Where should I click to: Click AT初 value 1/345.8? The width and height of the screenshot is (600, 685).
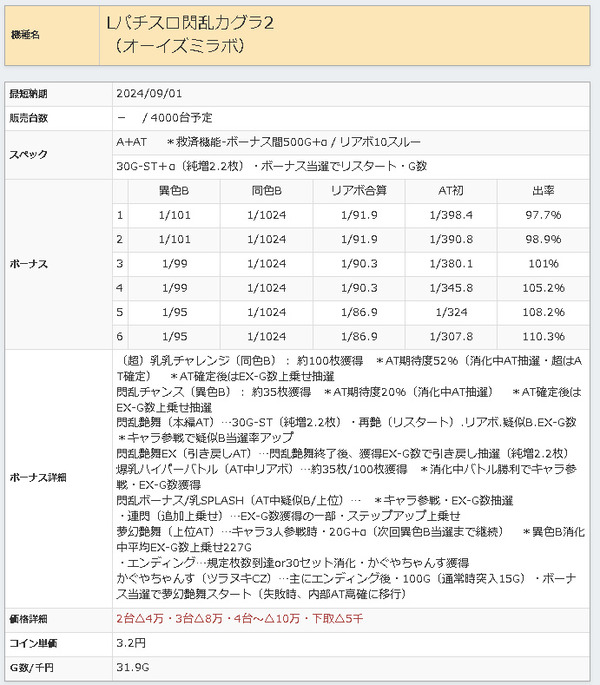pos(451,288)
